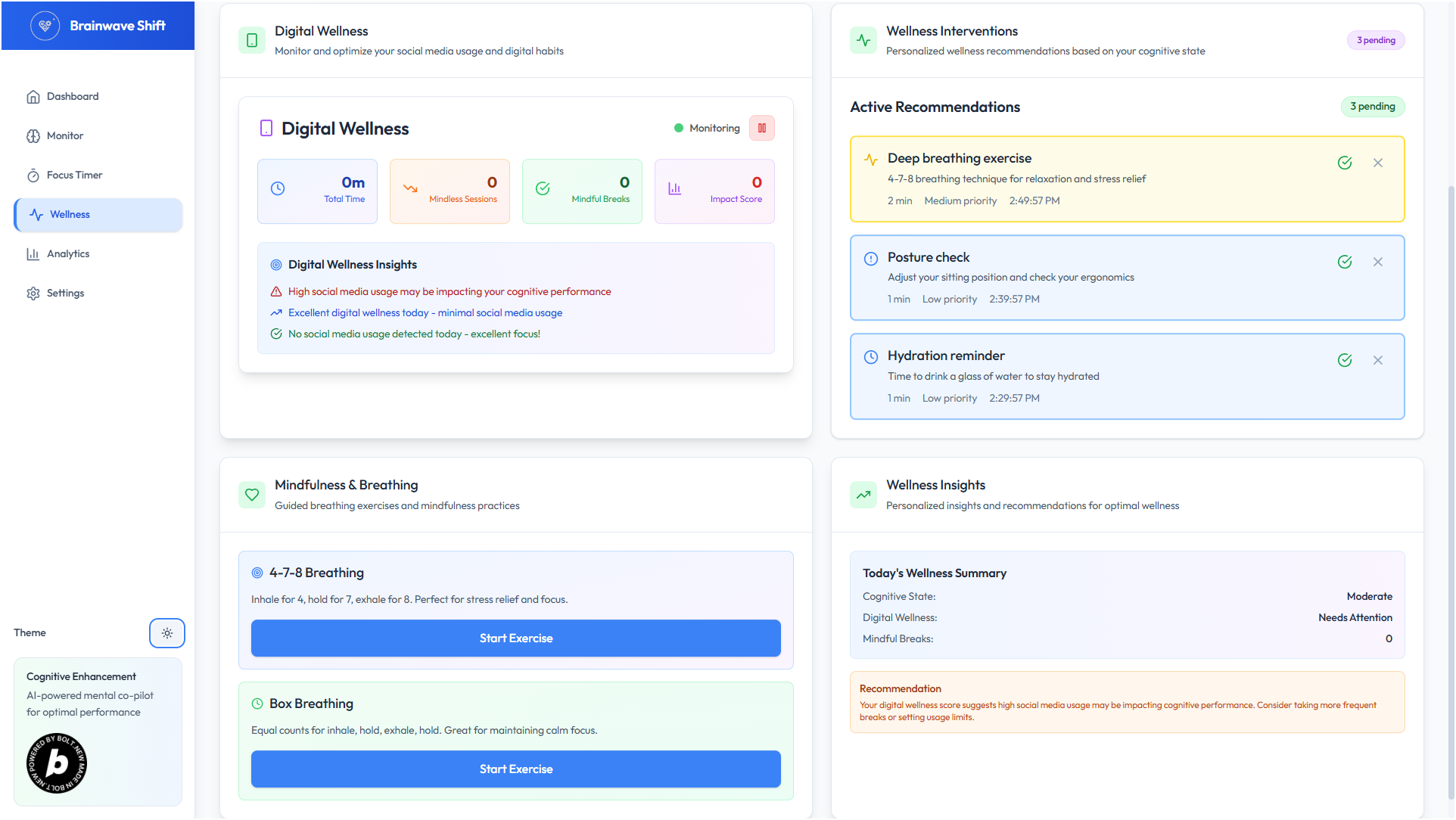Click the 3 pending badge in header

coord(1375,40)
